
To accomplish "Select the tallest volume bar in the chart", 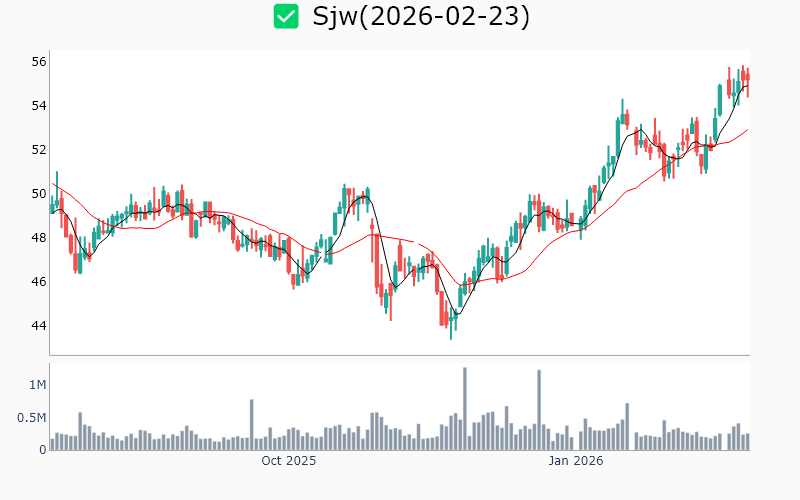I will tap(465, 409).
